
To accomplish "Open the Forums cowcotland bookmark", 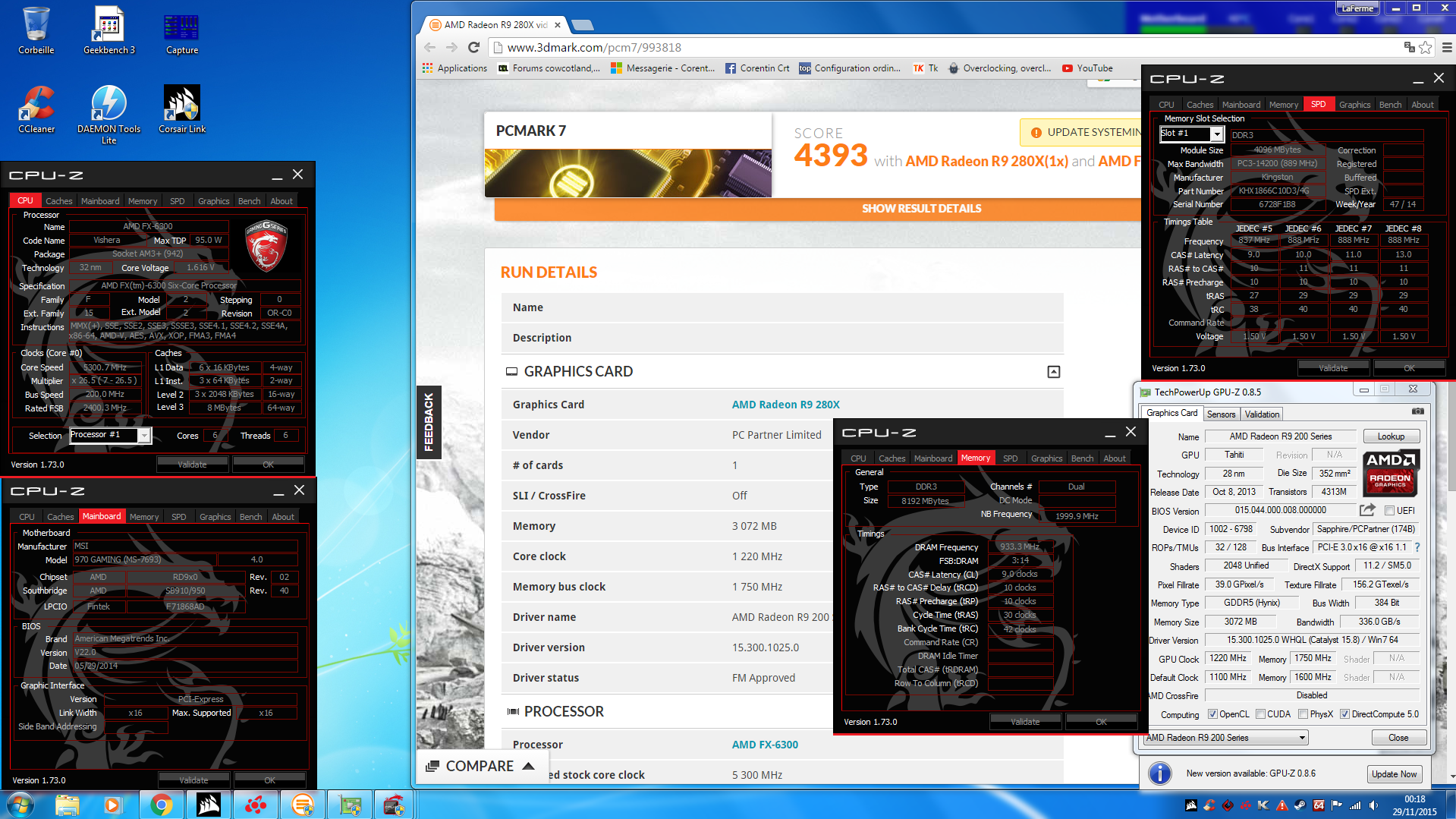I will (549, 68).
